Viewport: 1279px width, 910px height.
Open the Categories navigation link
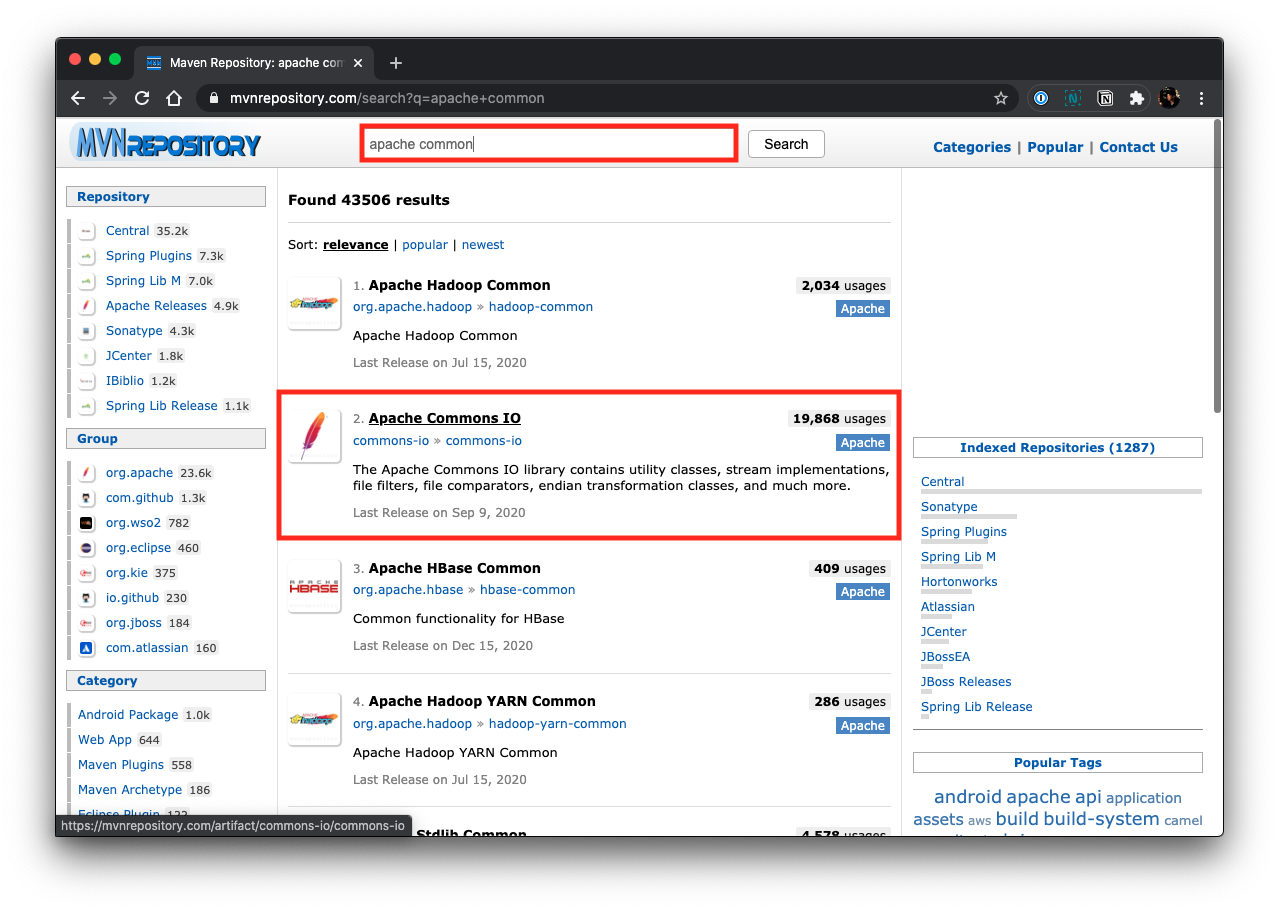(x=971, y=147)
